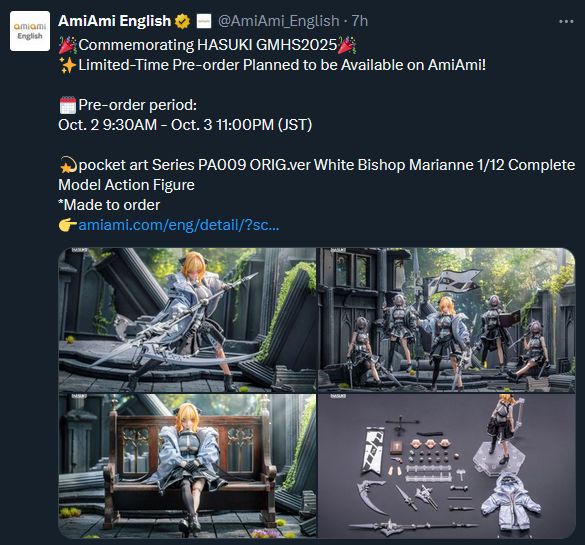View the figure with scythe photo
Viewport: 585px width, 545px height.
point(187,320)
